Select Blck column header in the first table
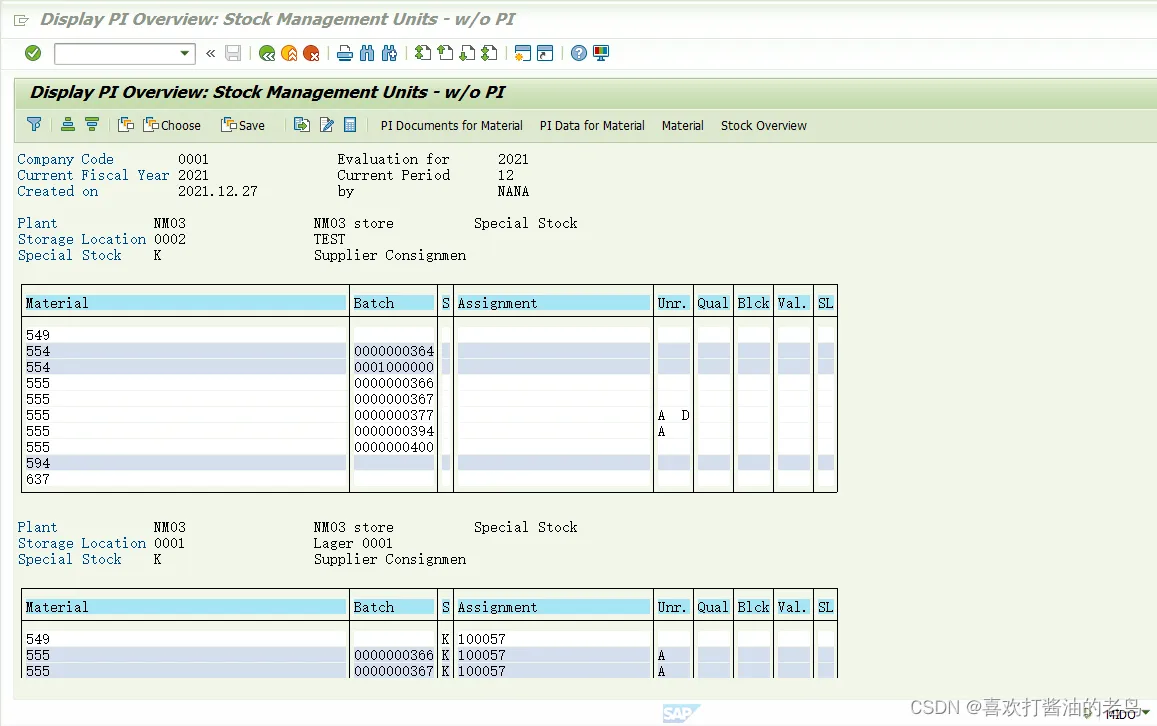1157x726 pixels. (x=753, y=303)
